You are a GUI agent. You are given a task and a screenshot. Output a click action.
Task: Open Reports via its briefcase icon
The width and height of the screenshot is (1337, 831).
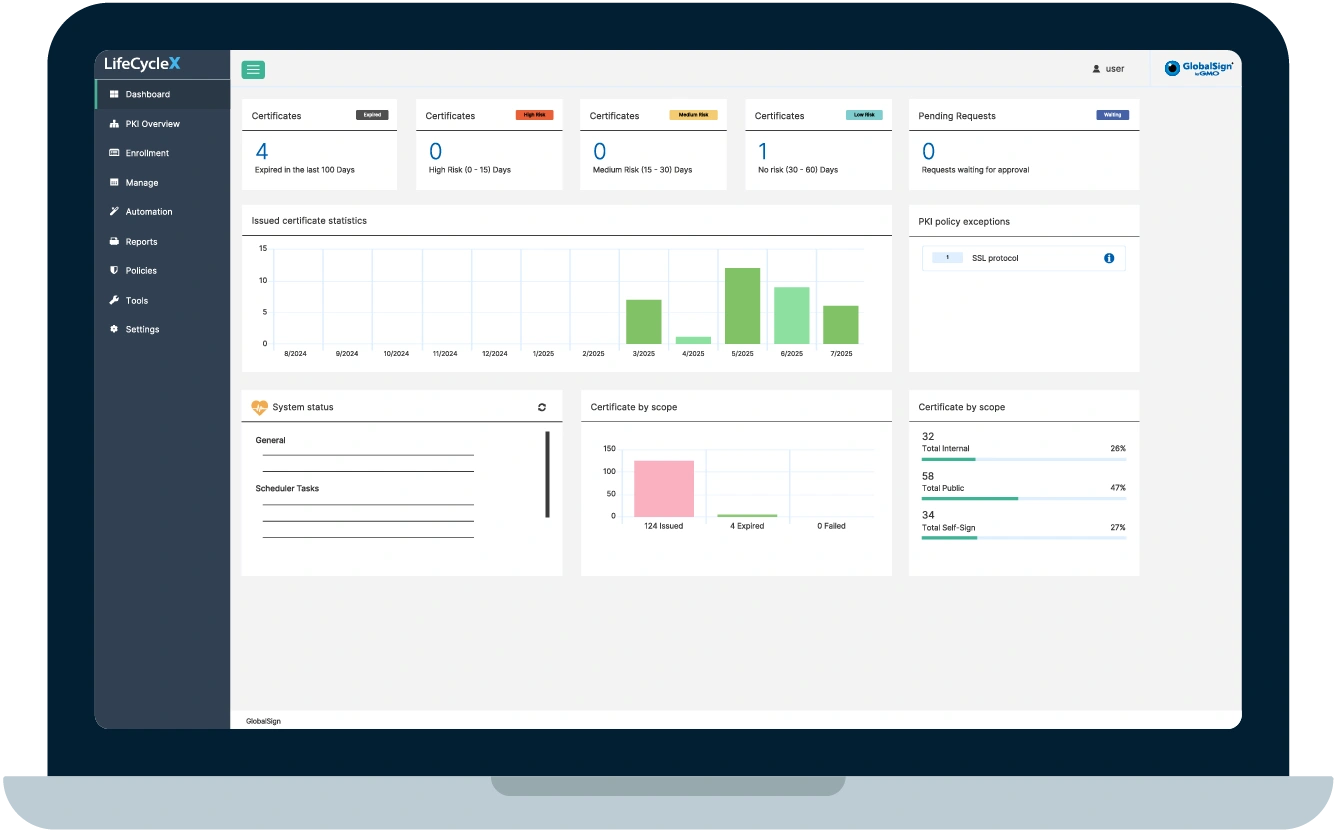(113, 241)
